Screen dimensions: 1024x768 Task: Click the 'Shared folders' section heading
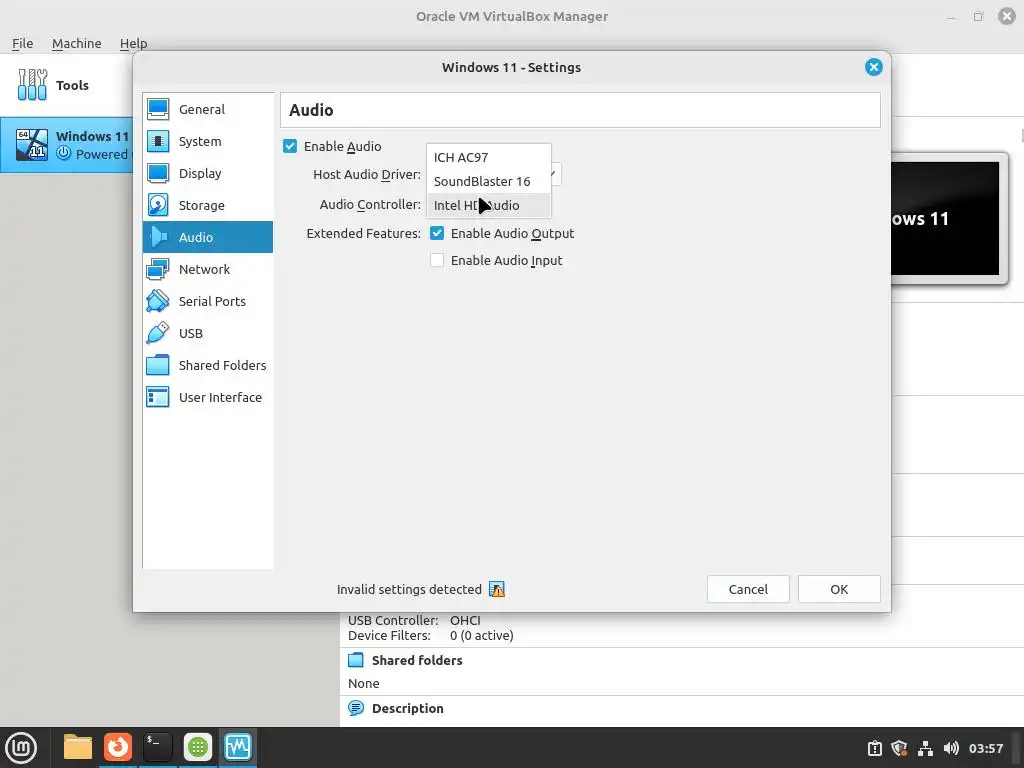pos(417,660)
